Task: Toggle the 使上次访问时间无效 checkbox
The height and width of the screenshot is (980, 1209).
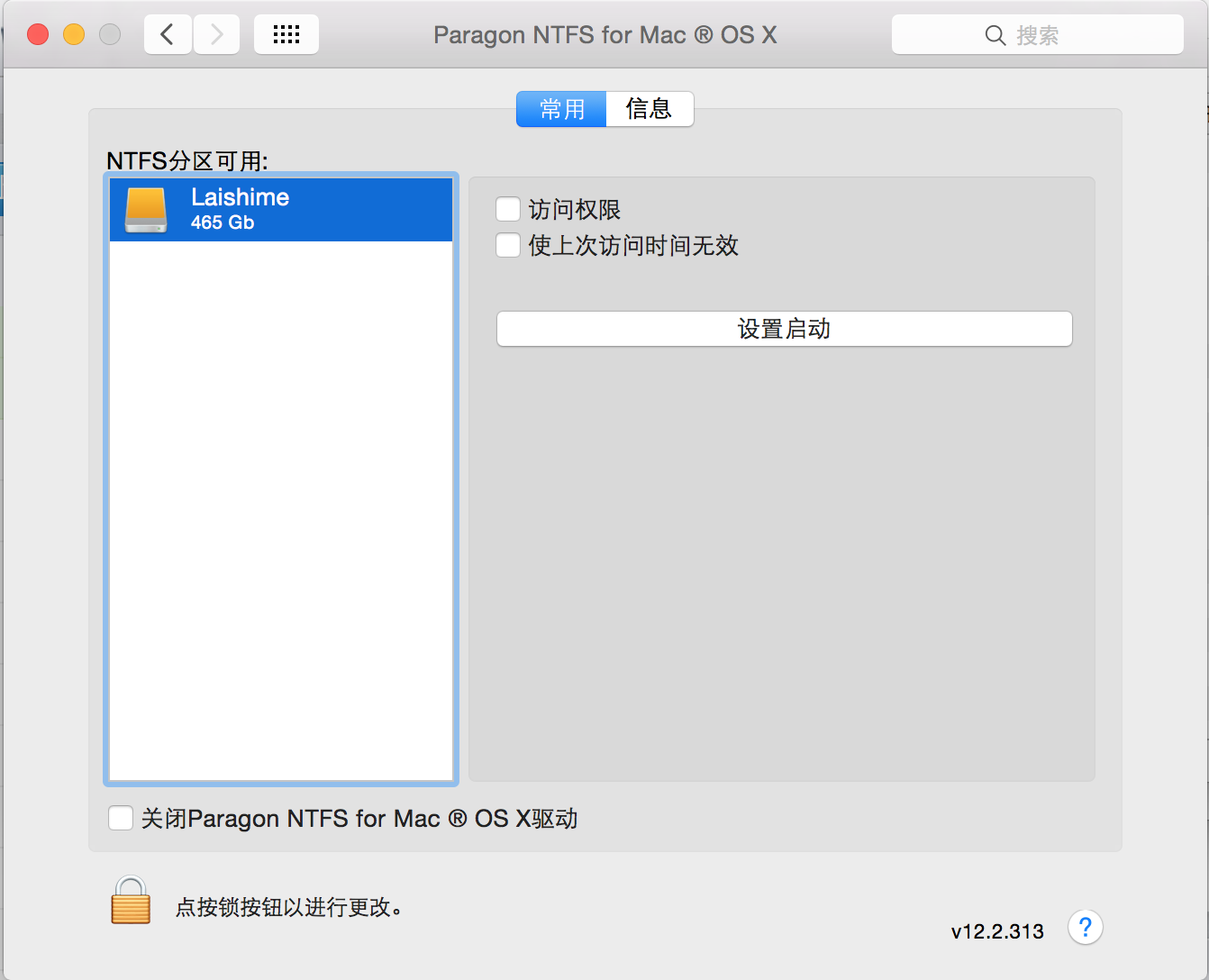Action: (508, 245)
